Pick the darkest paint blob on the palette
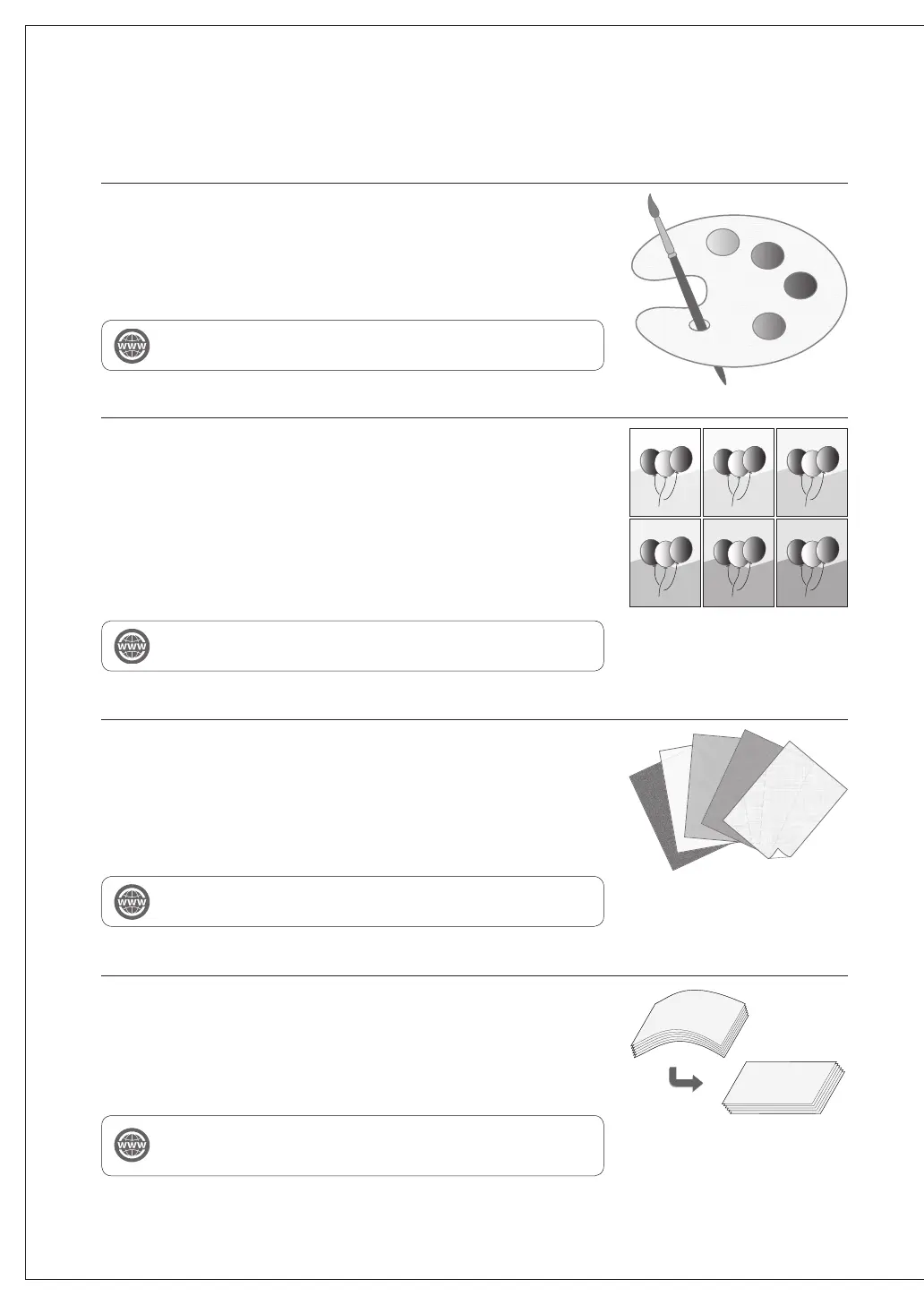 click(x=801, y=286)
